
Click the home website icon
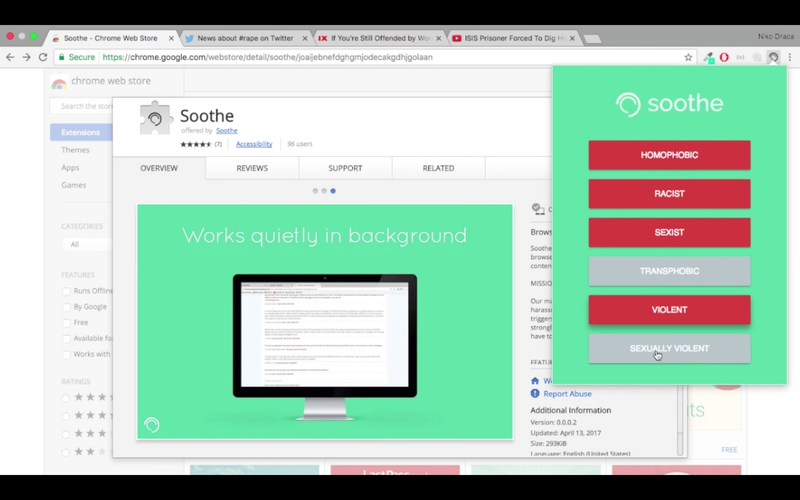(x=535, y=381)
